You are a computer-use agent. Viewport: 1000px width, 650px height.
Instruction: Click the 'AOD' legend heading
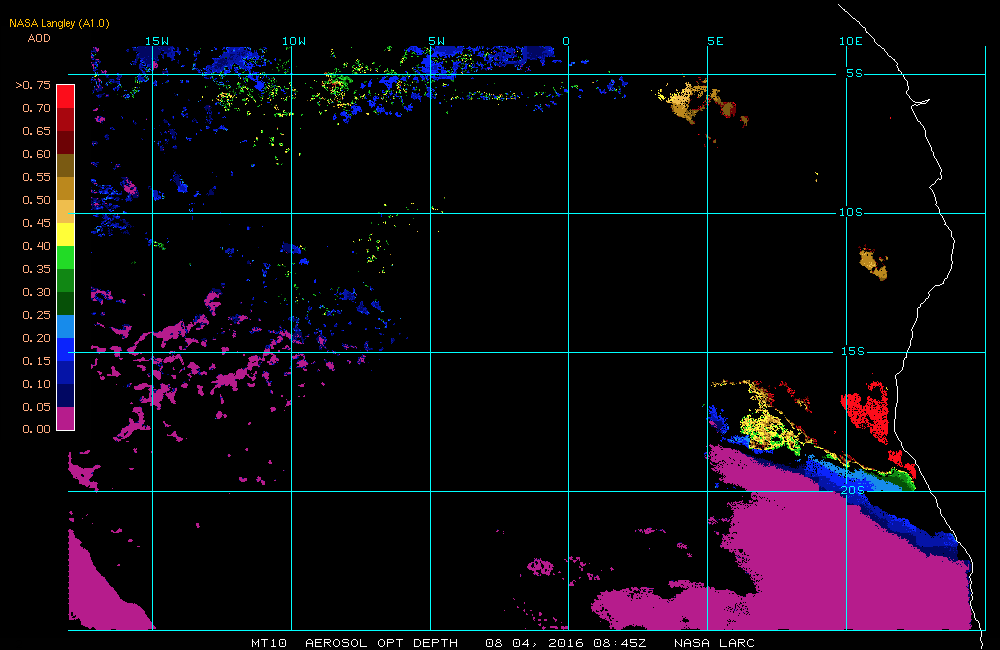click(39, 38)
